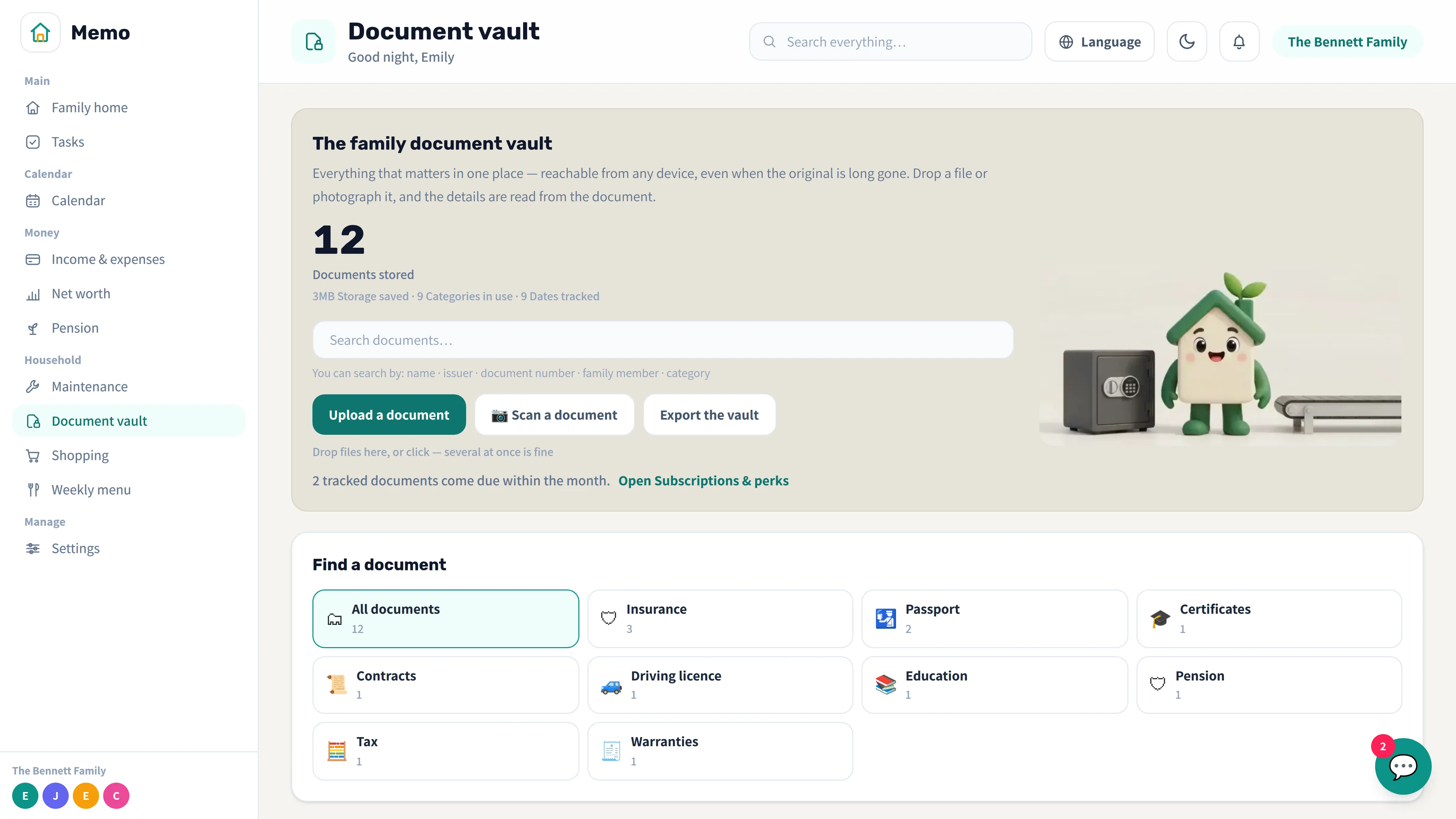Image resolution: width=1456 pixels, height=819 pixels.
Task: Select the All documents category
Action: pyautogui.click(x=445, y=618)
